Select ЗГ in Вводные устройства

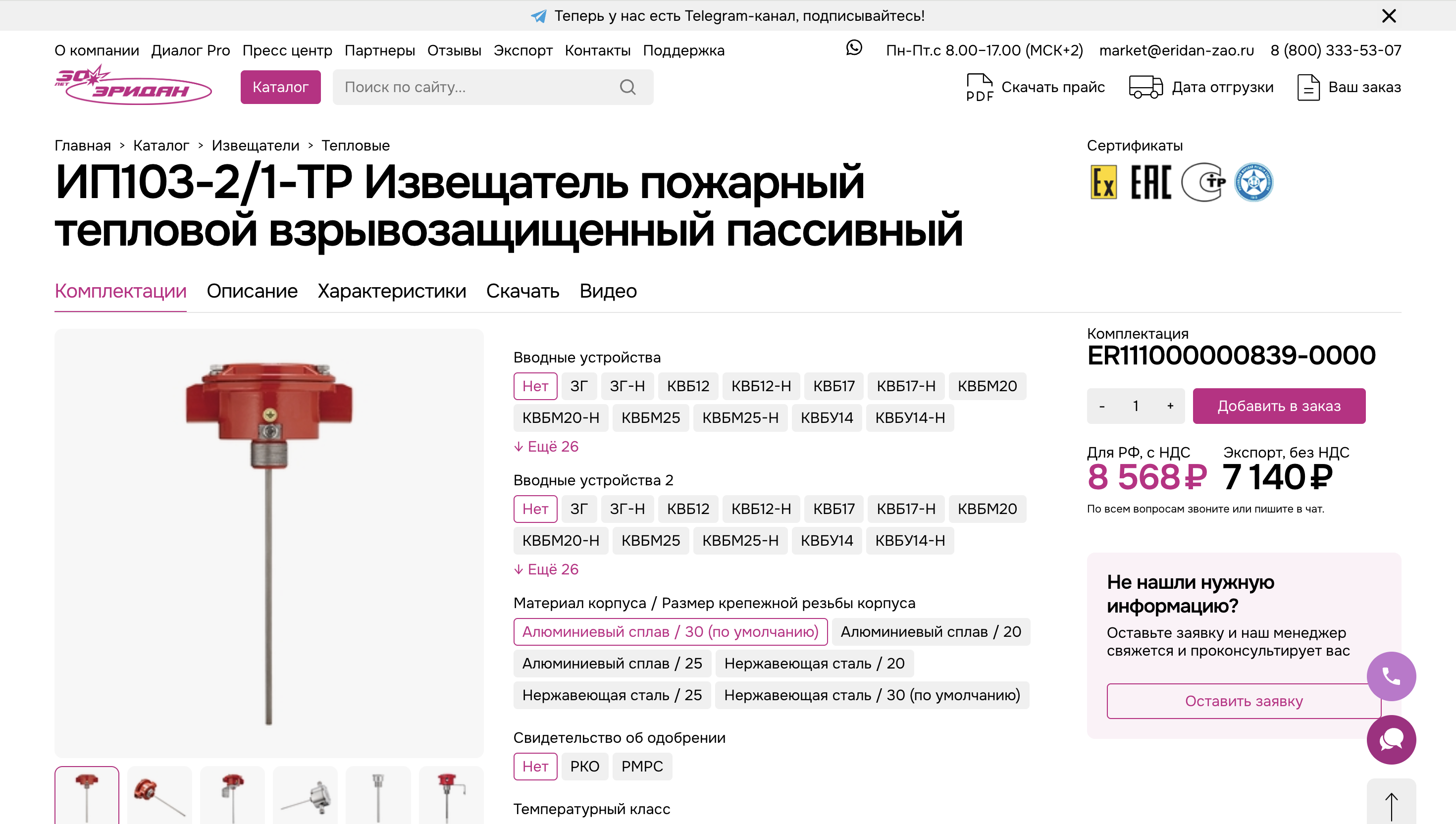tap(579, 386)
